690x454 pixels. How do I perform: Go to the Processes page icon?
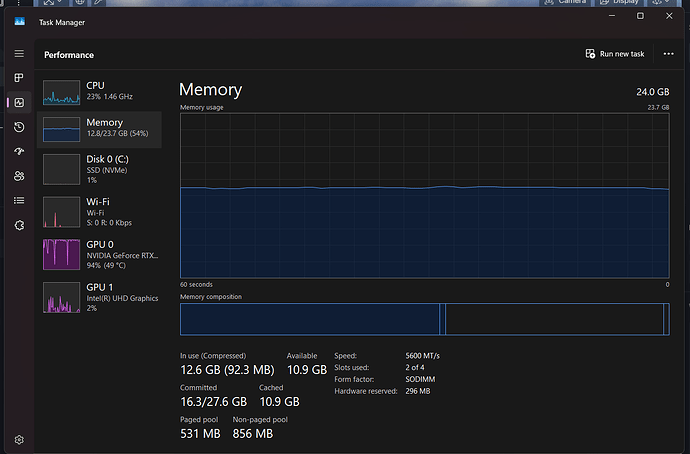19,78
